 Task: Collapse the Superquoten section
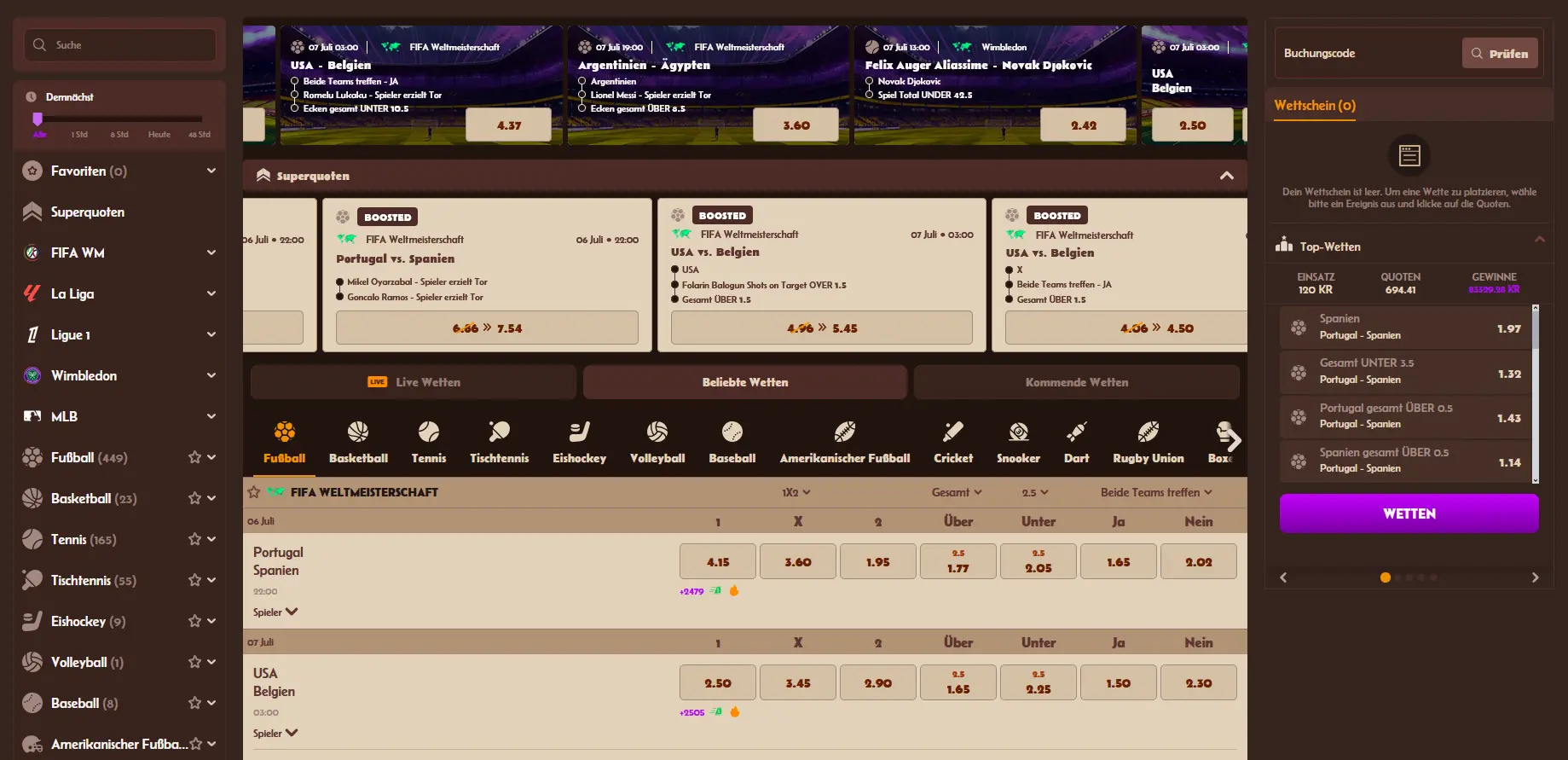pyautogui.click(x=1227, y=176)
